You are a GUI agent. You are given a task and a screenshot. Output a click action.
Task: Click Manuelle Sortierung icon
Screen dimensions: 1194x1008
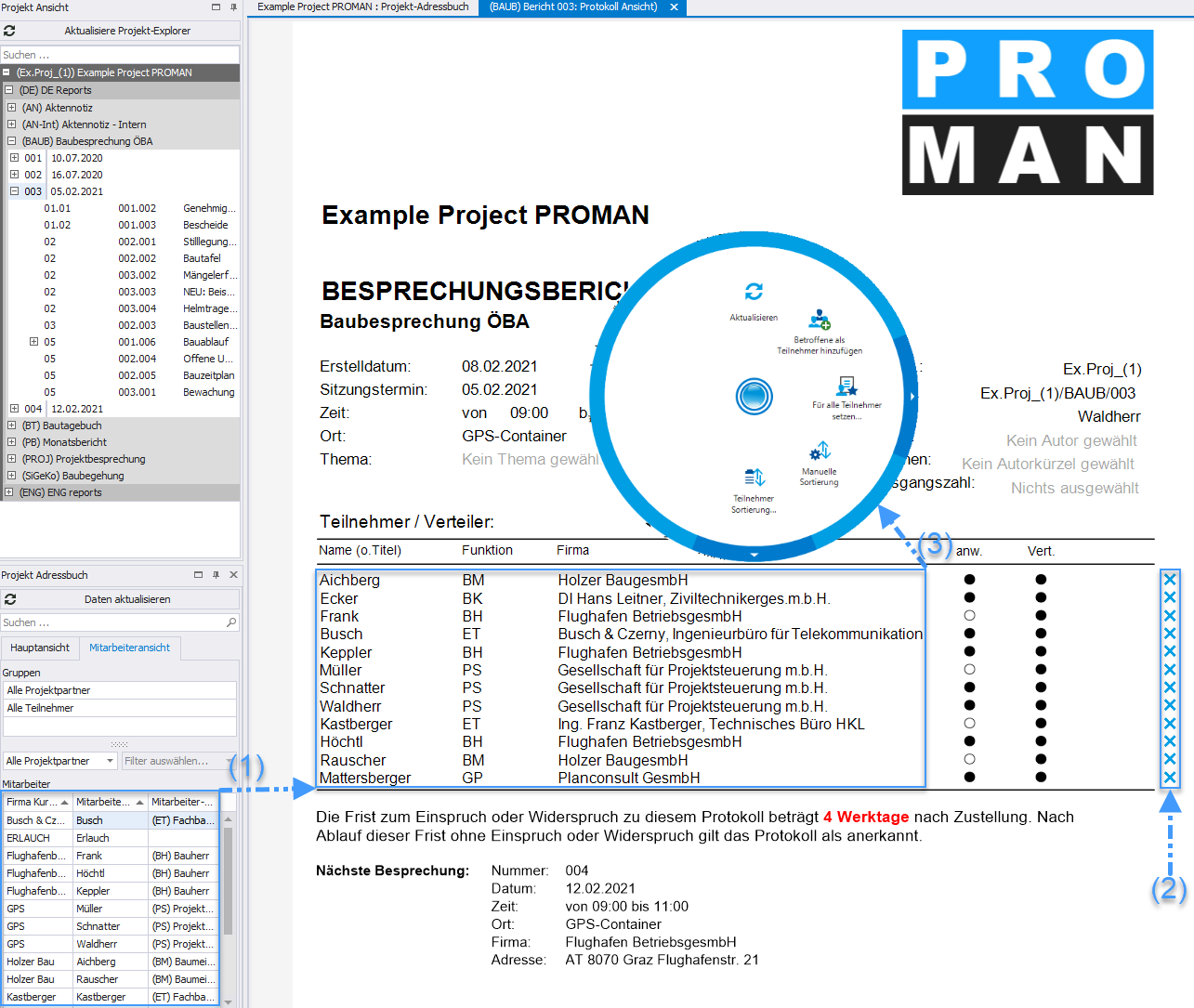(x=820, y=452)
